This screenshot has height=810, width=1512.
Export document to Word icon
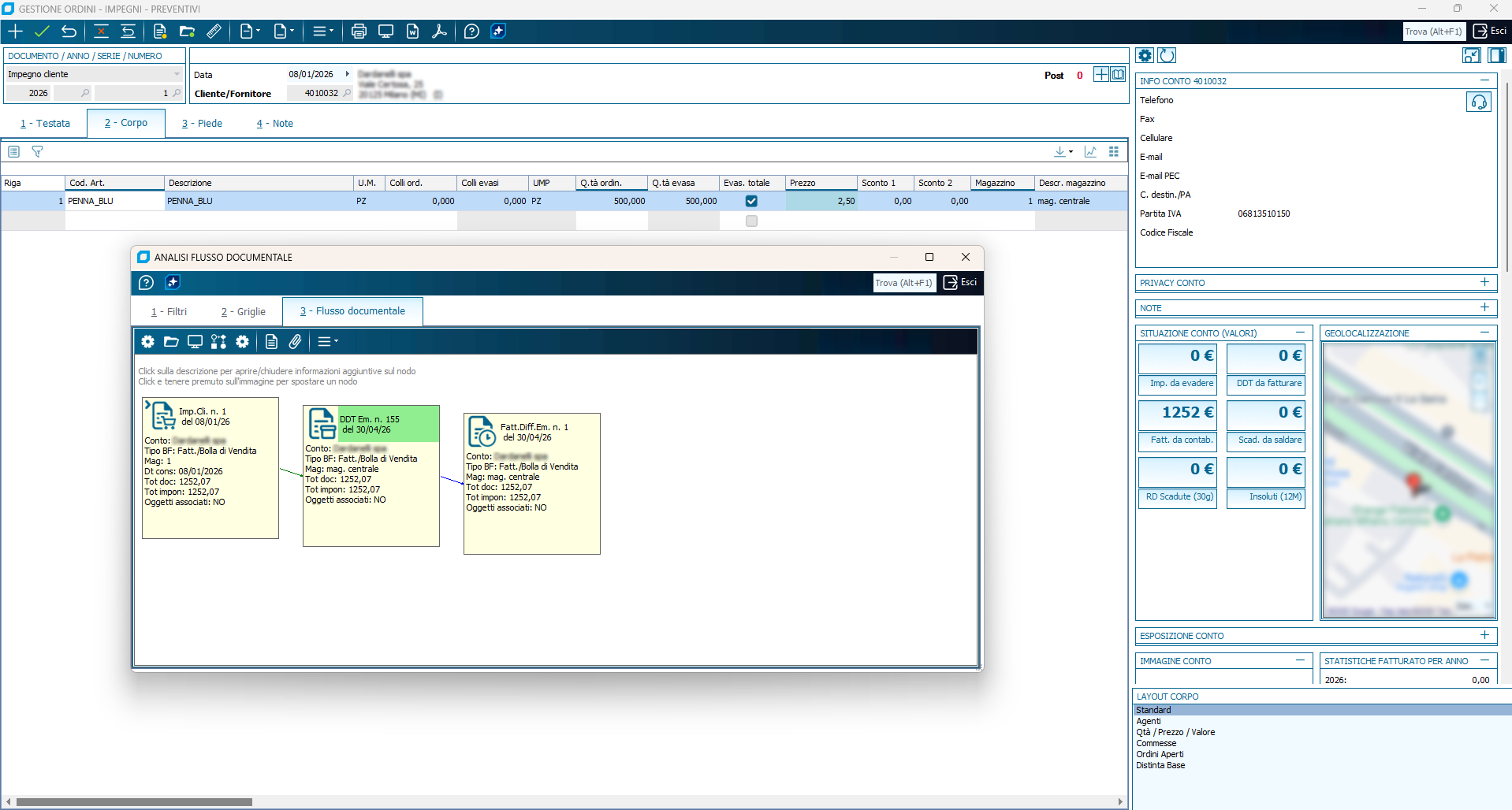pos(412,32)
